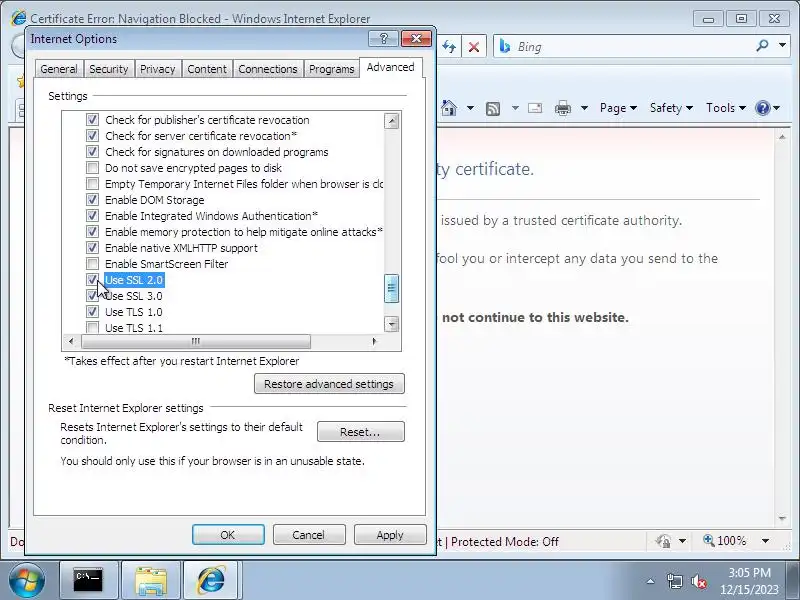Expand the security status dropdown arrow

[683, 541]
